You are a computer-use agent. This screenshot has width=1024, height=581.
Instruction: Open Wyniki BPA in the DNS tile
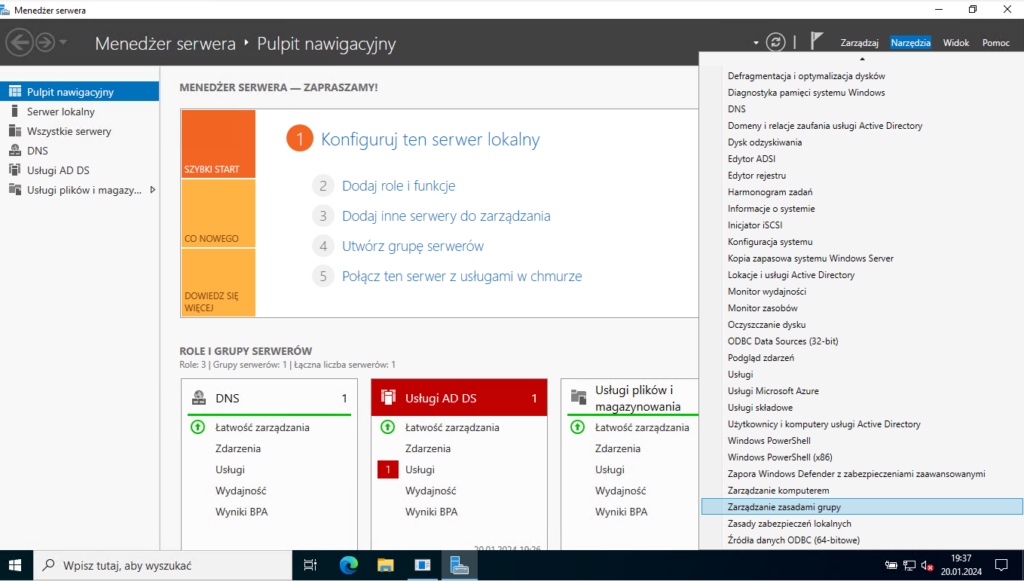click(242, 512)
